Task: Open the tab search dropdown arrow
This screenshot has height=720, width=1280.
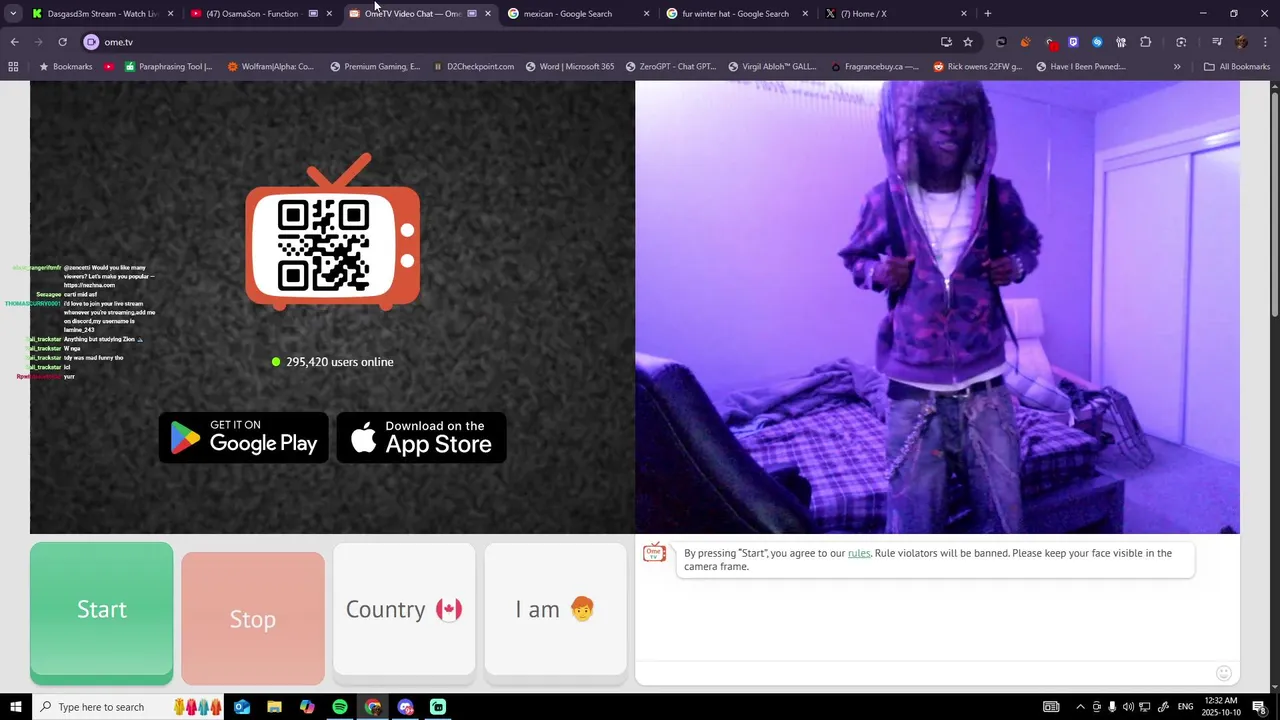Action: (13, 14)
